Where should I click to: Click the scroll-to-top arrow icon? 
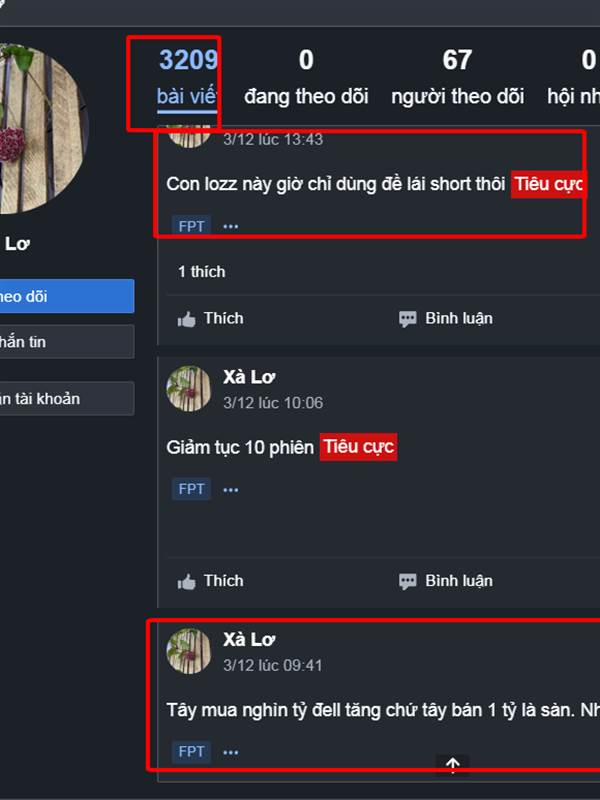click(x=453, y=764)
